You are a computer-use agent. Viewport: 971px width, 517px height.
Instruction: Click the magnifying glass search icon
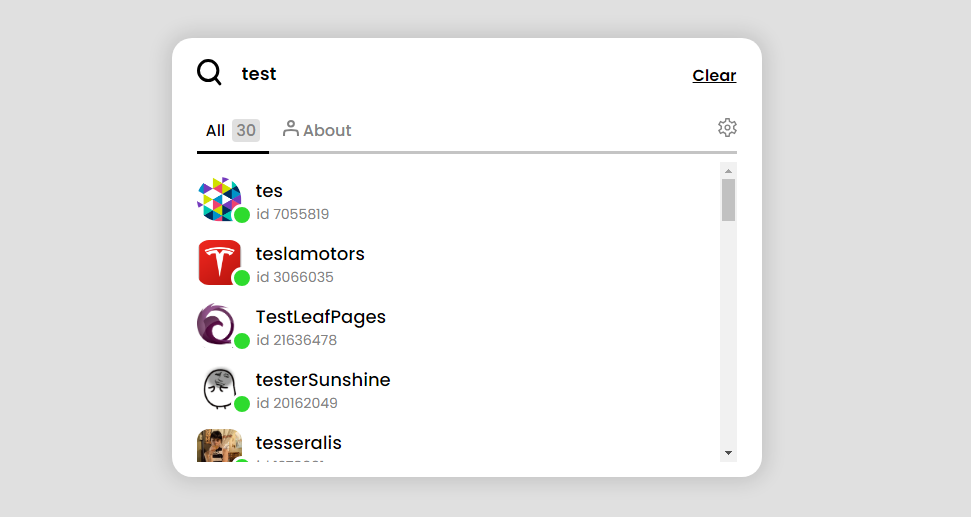click(x=209, y=73)
